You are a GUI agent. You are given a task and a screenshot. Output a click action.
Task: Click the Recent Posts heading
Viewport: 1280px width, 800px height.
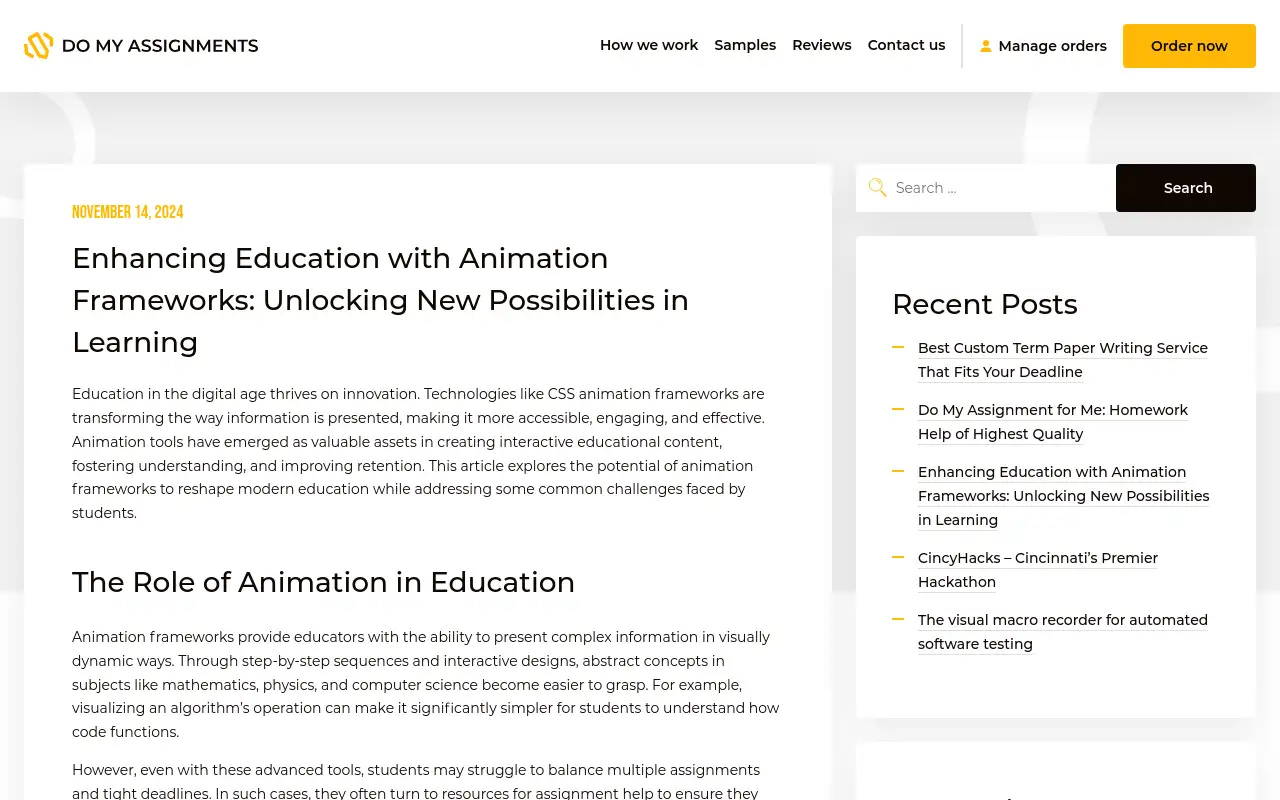984,304
